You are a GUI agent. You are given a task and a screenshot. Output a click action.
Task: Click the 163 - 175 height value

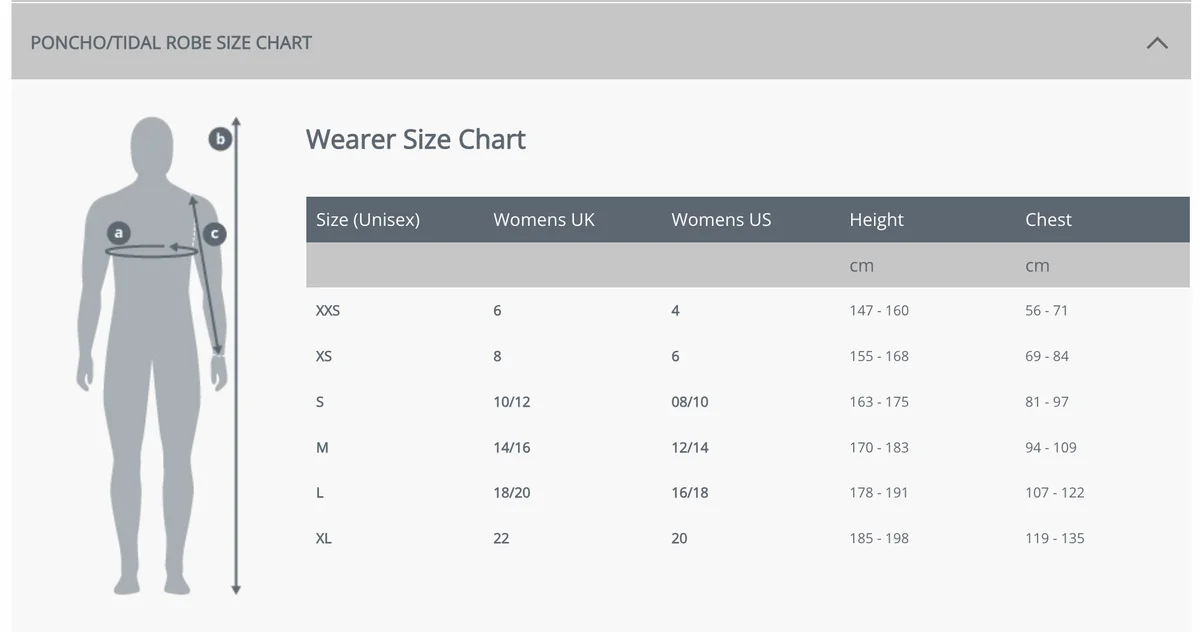879,402
